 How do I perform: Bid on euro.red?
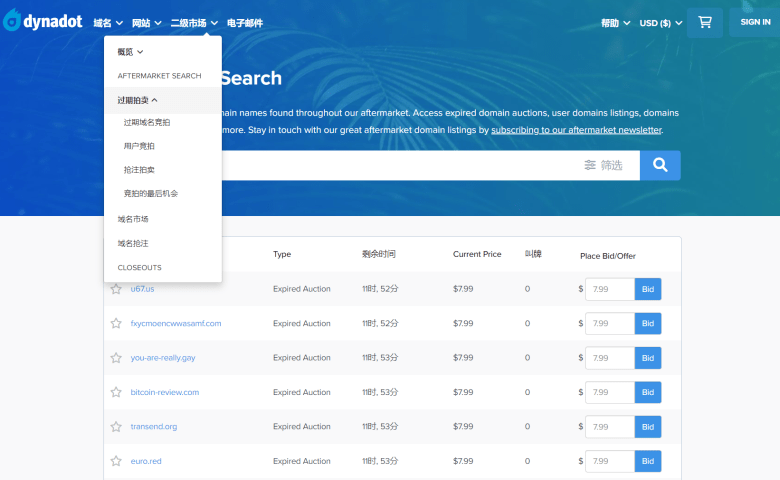point(648,461)
